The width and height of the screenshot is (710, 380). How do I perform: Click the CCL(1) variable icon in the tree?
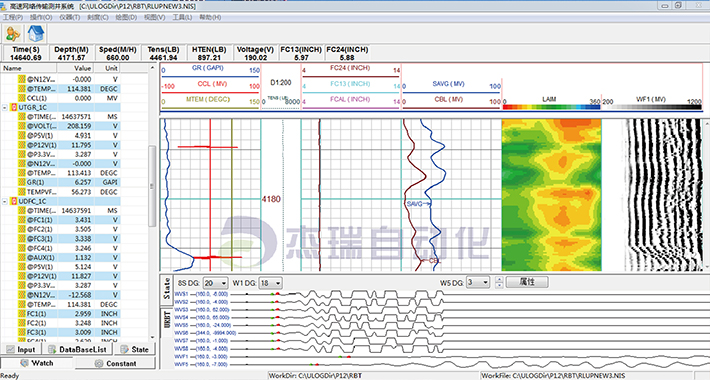pyautogui.click(x=22, y=98)
